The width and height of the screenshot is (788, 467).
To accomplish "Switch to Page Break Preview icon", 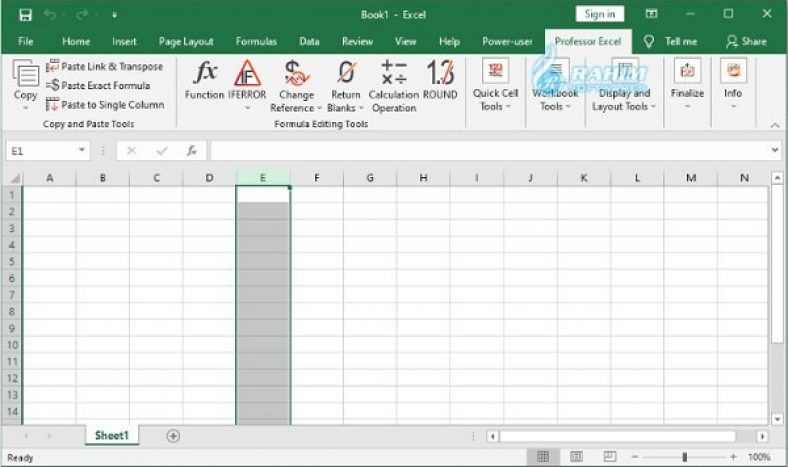I will click(x=610, y=456).
